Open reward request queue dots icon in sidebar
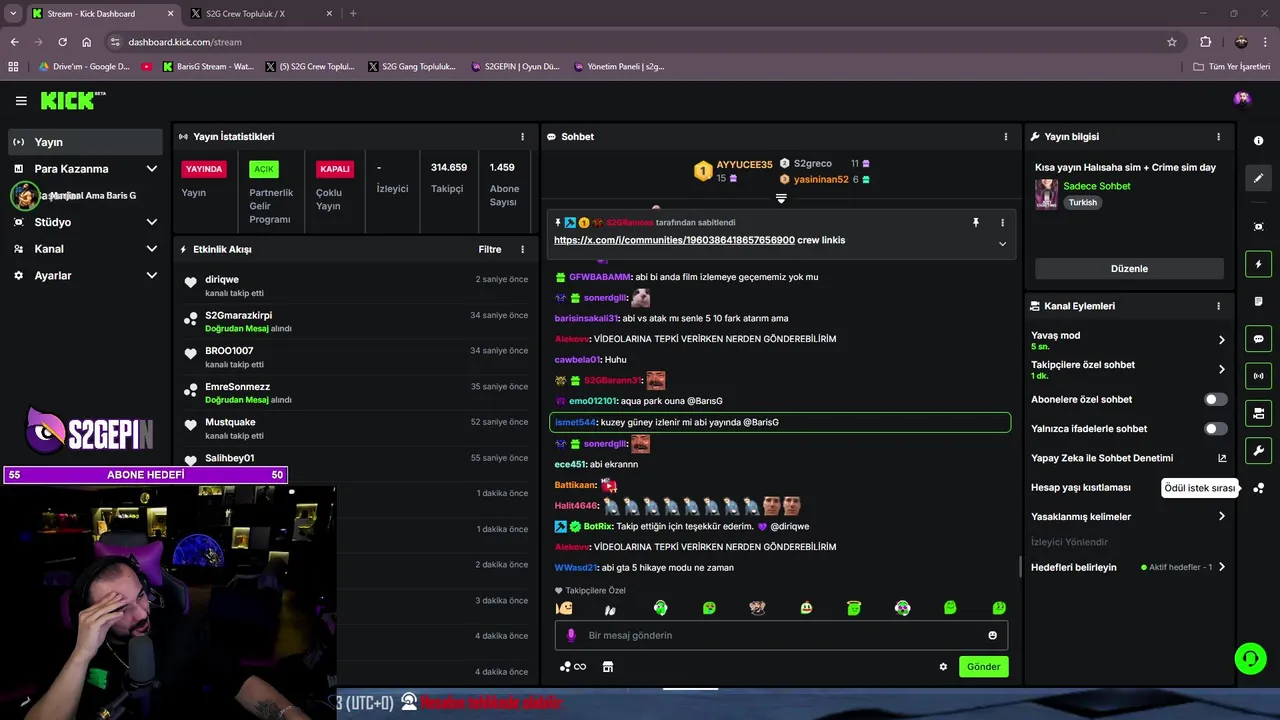This screenshot has width=1280, height=720. (1258, 488)
